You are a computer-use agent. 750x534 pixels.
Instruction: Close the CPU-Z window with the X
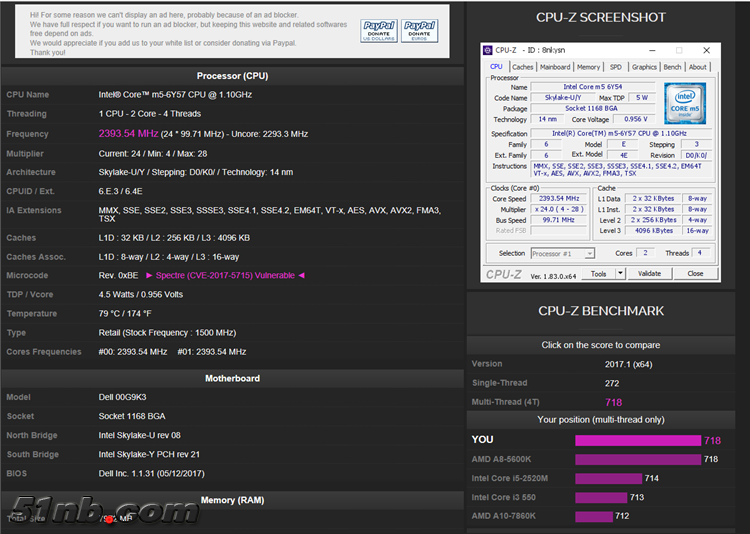(x=709, y=50)
